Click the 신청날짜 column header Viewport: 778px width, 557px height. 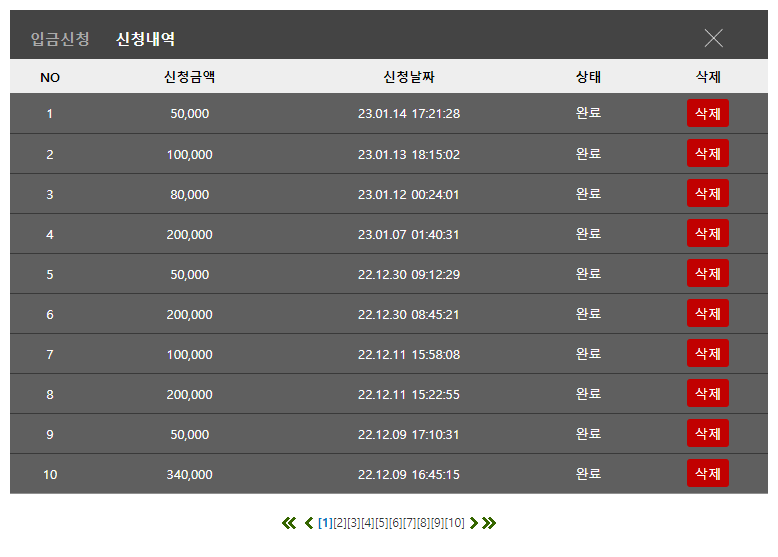coord(409,77)
